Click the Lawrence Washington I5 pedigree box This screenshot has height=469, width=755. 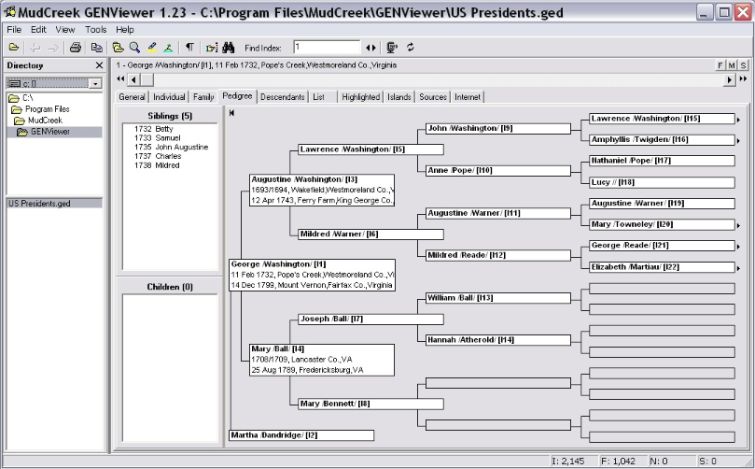[x=371, y=149]
